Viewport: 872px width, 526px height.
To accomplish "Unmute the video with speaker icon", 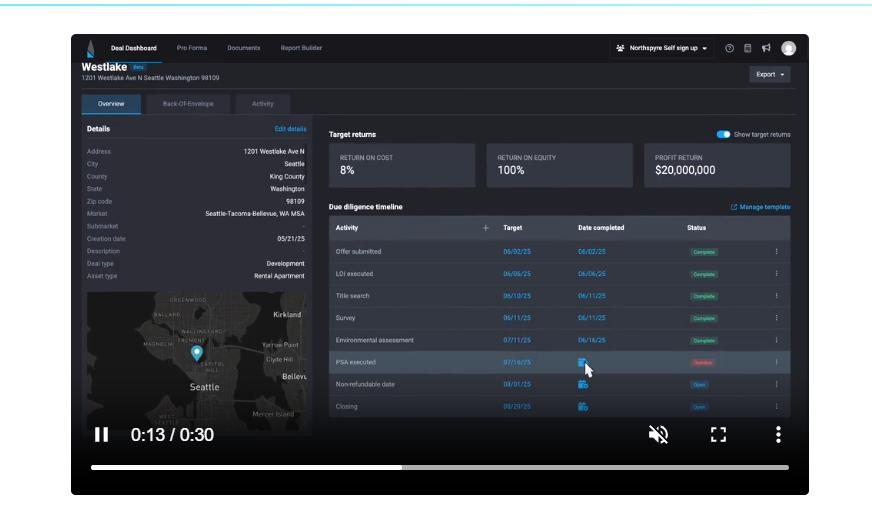I will (658, 434).
